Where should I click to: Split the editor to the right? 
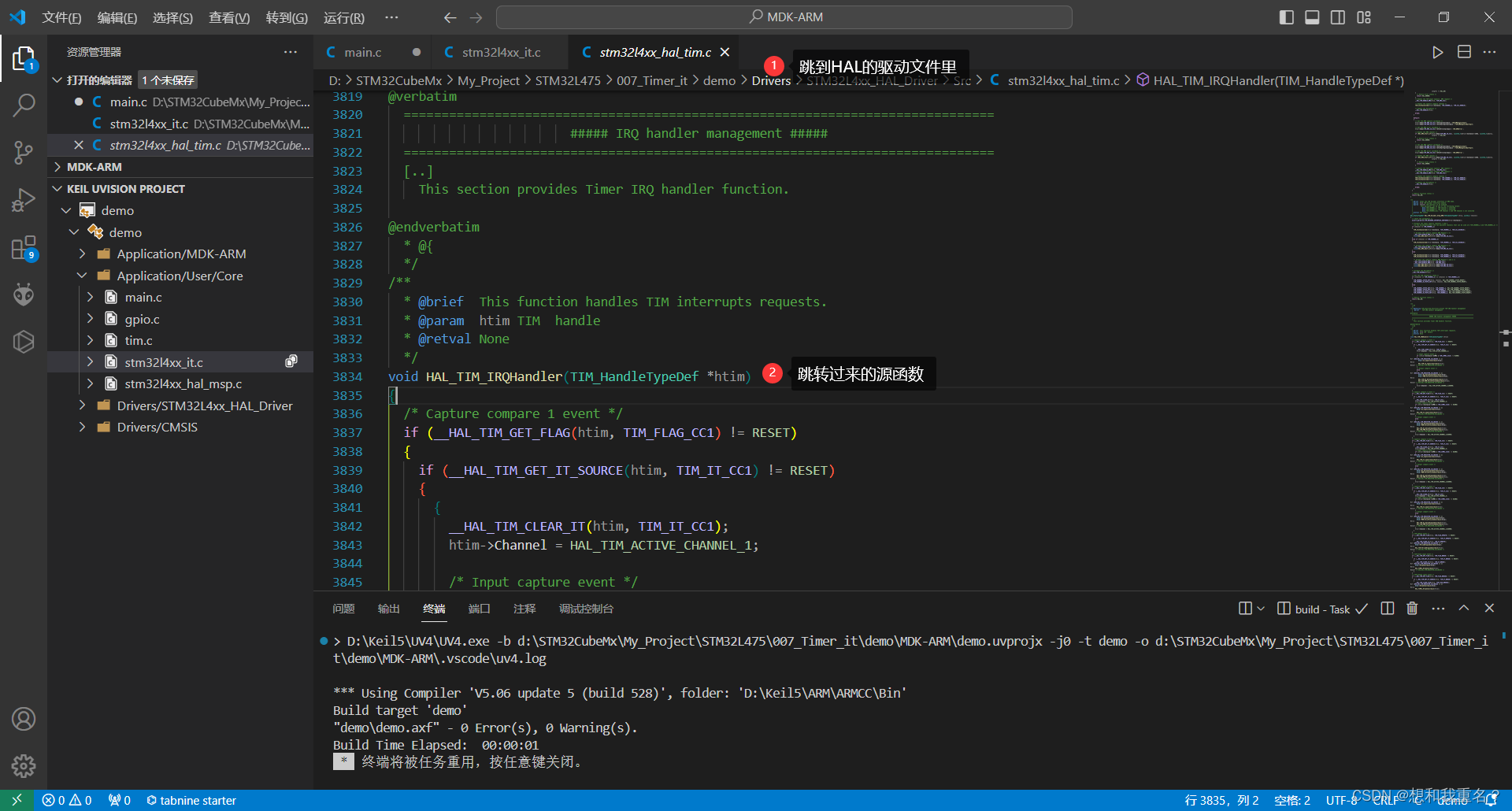pyautogui.click(x=1464, y=52)
